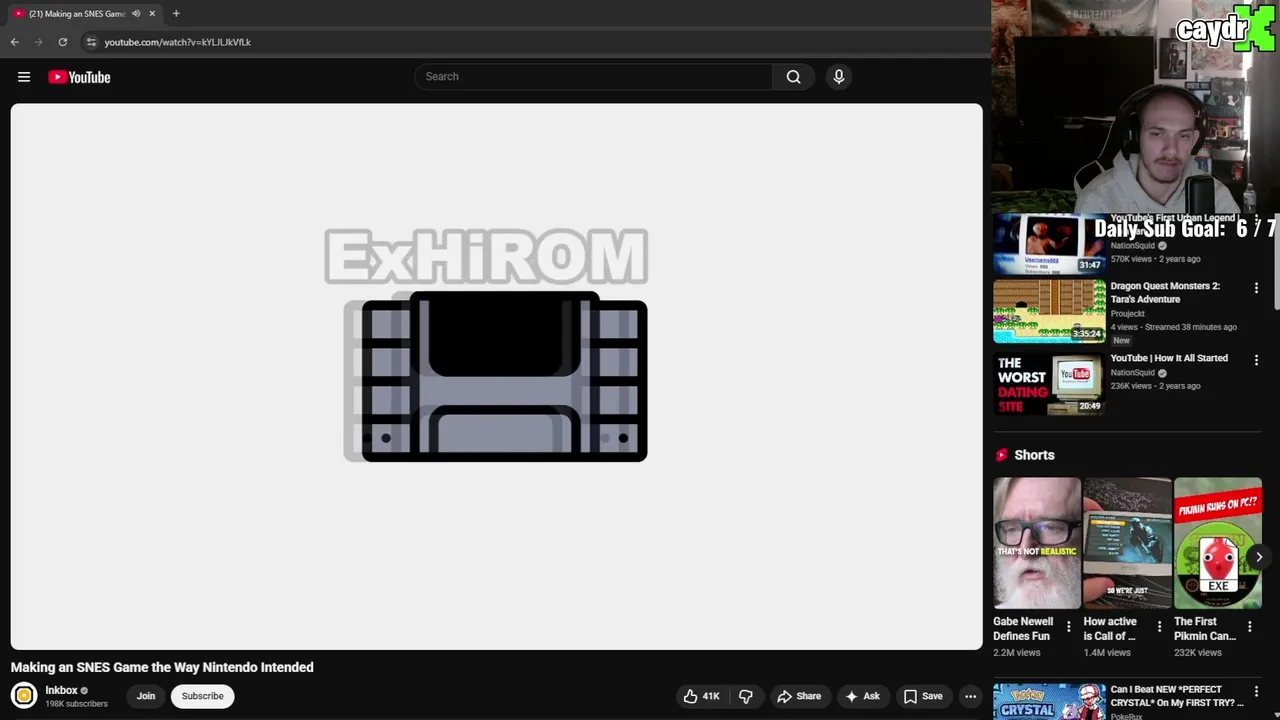The width and height of the screenshot is (1280, 720).
Task: View site information icon in address bar
Action: click(91, 42)
